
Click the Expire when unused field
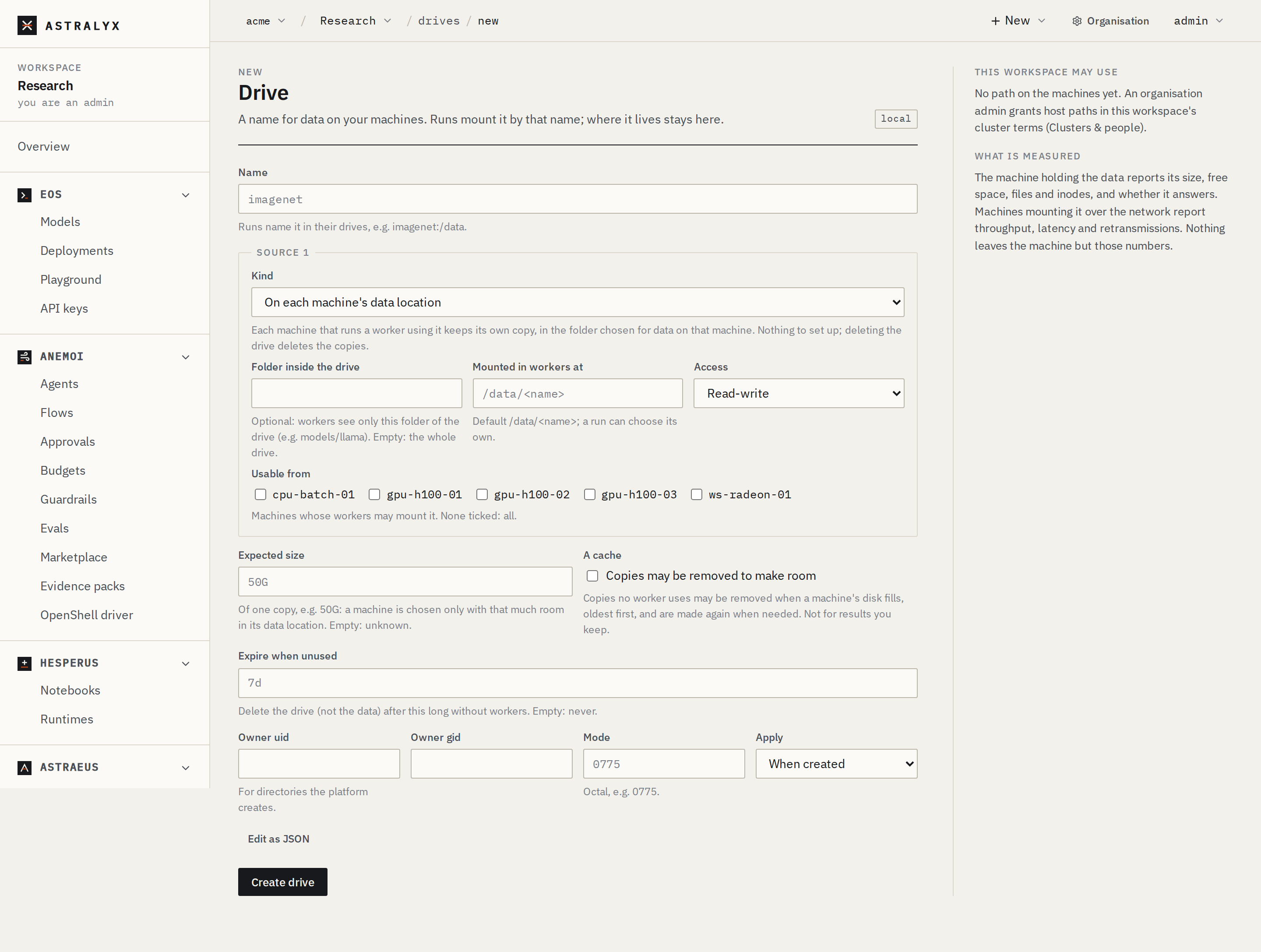tap(578, 684)
